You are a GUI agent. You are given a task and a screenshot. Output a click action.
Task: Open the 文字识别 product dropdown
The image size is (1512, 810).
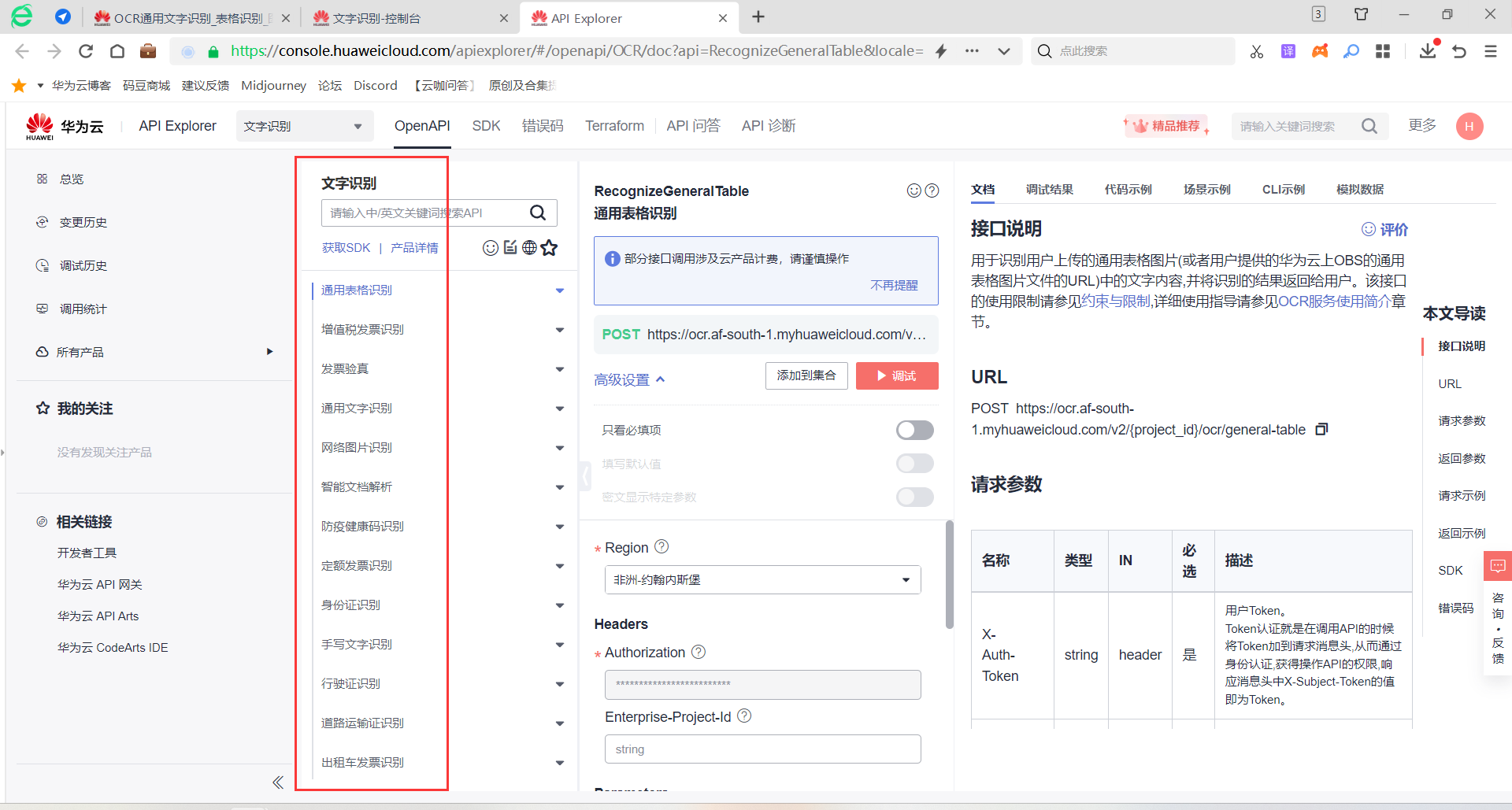tap(305, 126)
